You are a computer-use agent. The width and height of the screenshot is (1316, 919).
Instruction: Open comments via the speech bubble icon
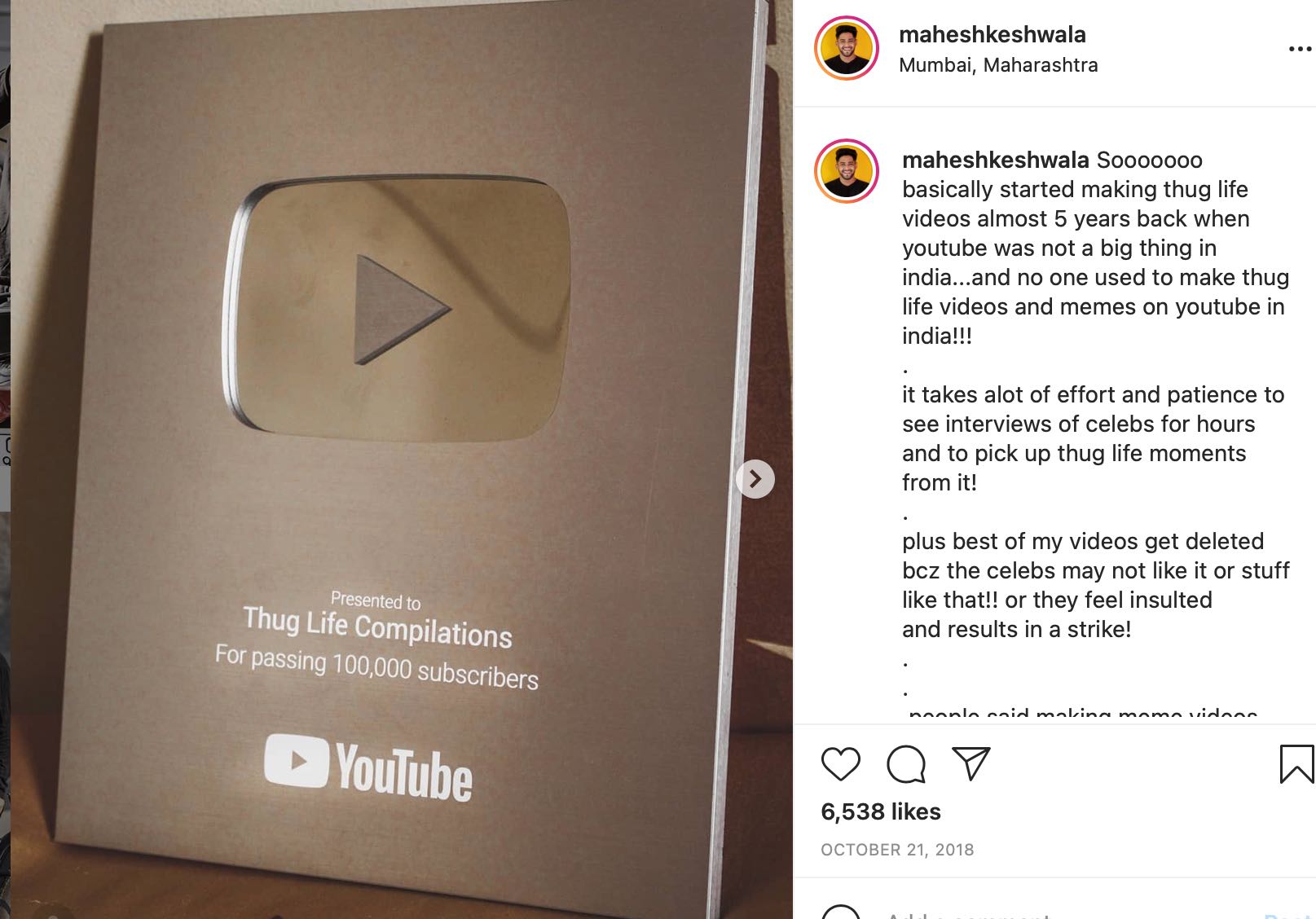pyautogui.click(x=905, y=764)
